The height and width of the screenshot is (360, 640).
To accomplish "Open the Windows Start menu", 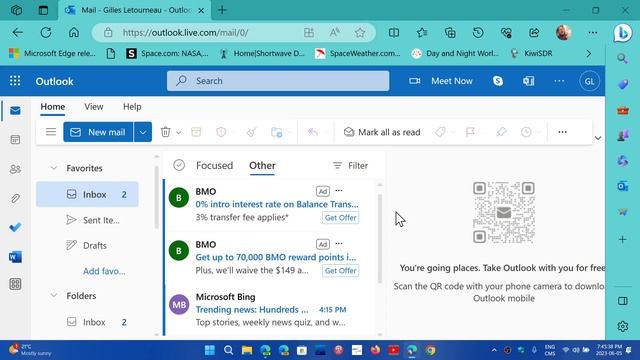I will point(210,350).
